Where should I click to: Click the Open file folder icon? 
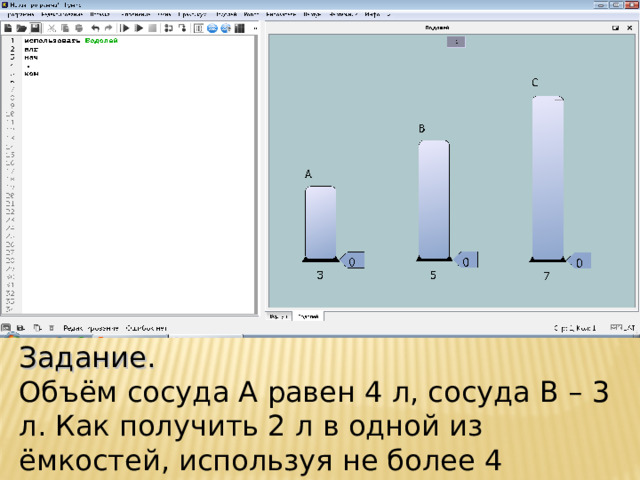21,28
